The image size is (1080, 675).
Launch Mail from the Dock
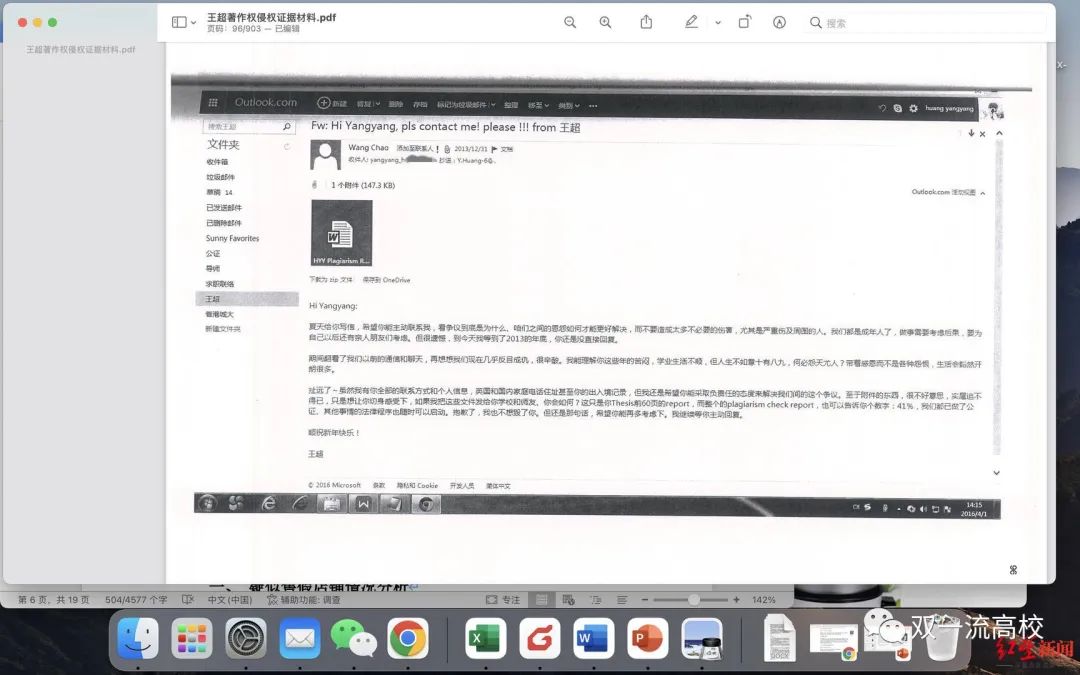300,638
